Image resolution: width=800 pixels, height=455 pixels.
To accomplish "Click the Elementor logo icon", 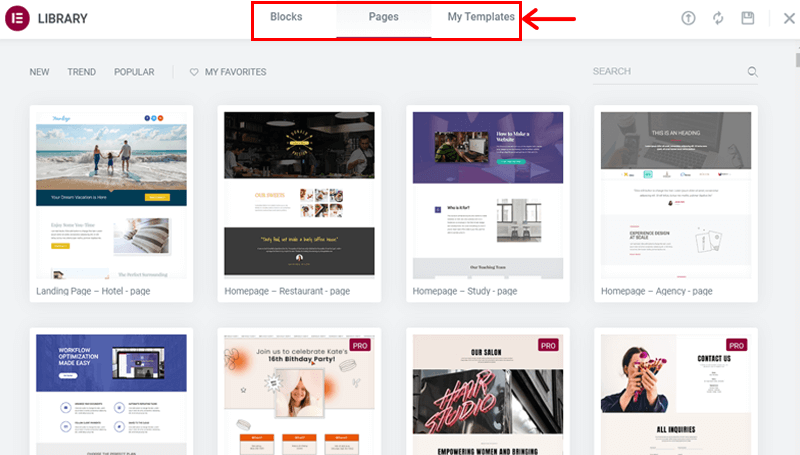I will (17, 18).
